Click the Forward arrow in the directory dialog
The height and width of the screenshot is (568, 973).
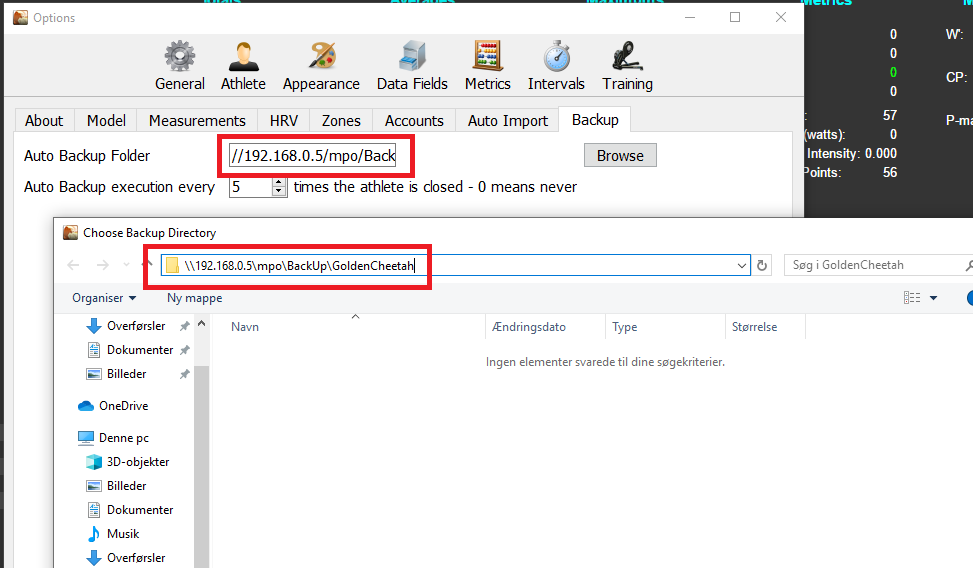coord(102,265)
